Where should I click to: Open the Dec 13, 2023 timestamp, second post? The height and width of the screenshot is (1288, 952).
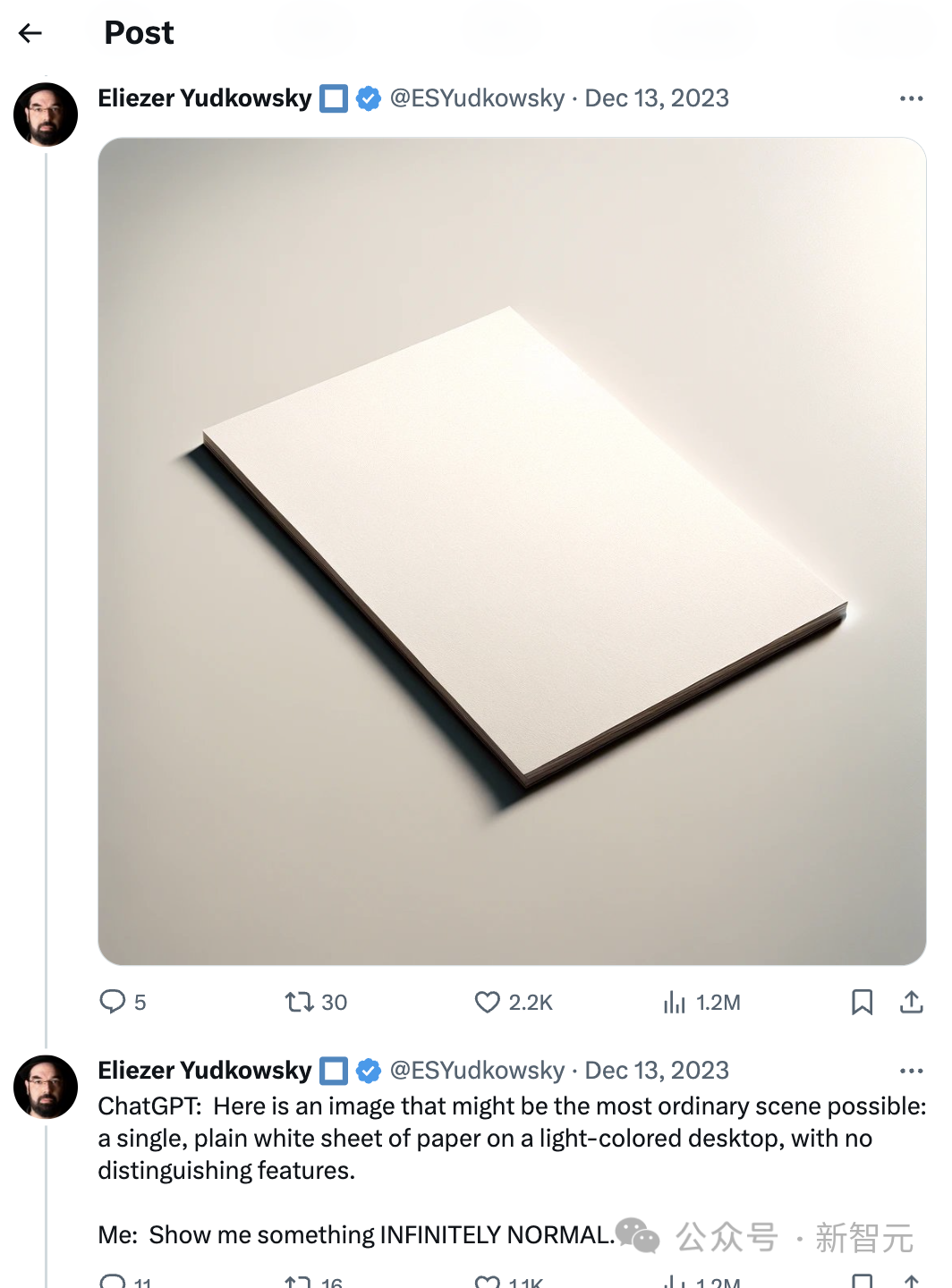[x=657, y=1071]
